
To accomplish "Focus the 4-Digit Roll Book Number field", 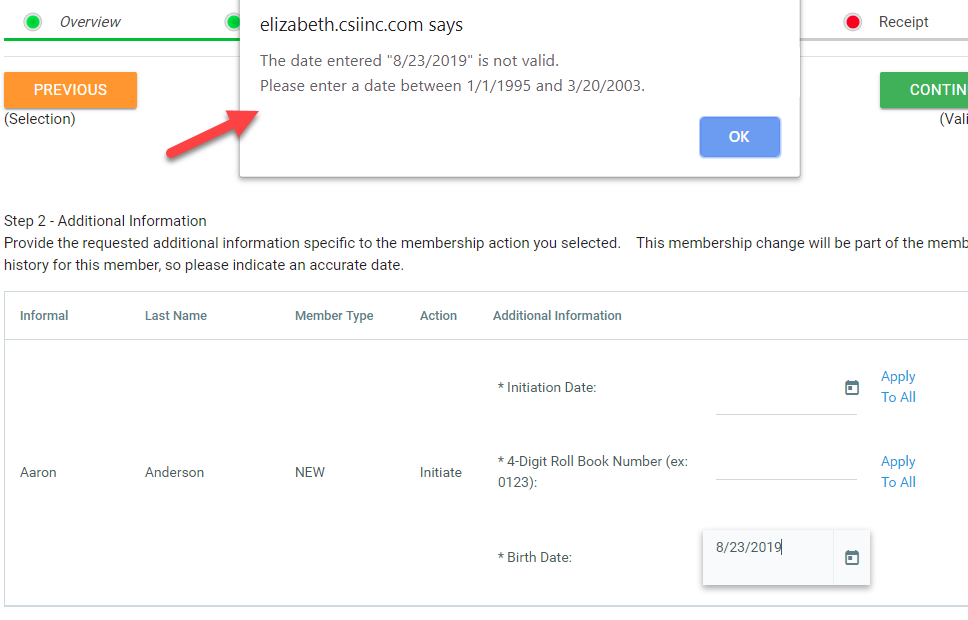I will click(785, 465).
